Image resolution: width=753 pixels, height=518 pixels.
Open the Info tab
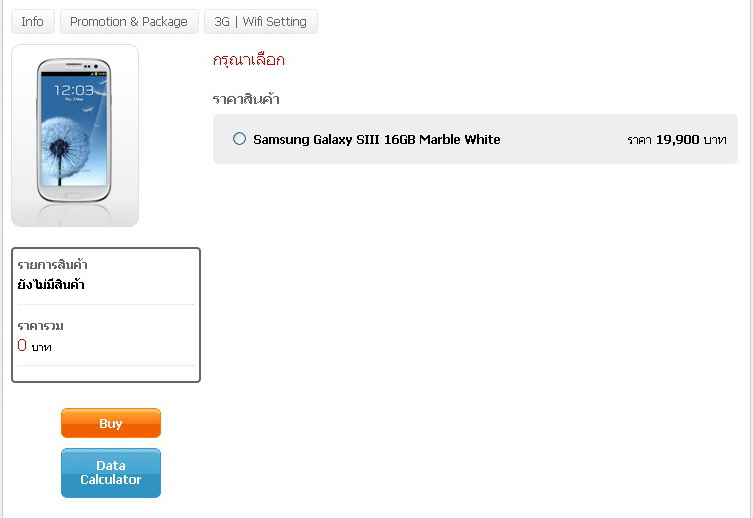coord(33,22)
